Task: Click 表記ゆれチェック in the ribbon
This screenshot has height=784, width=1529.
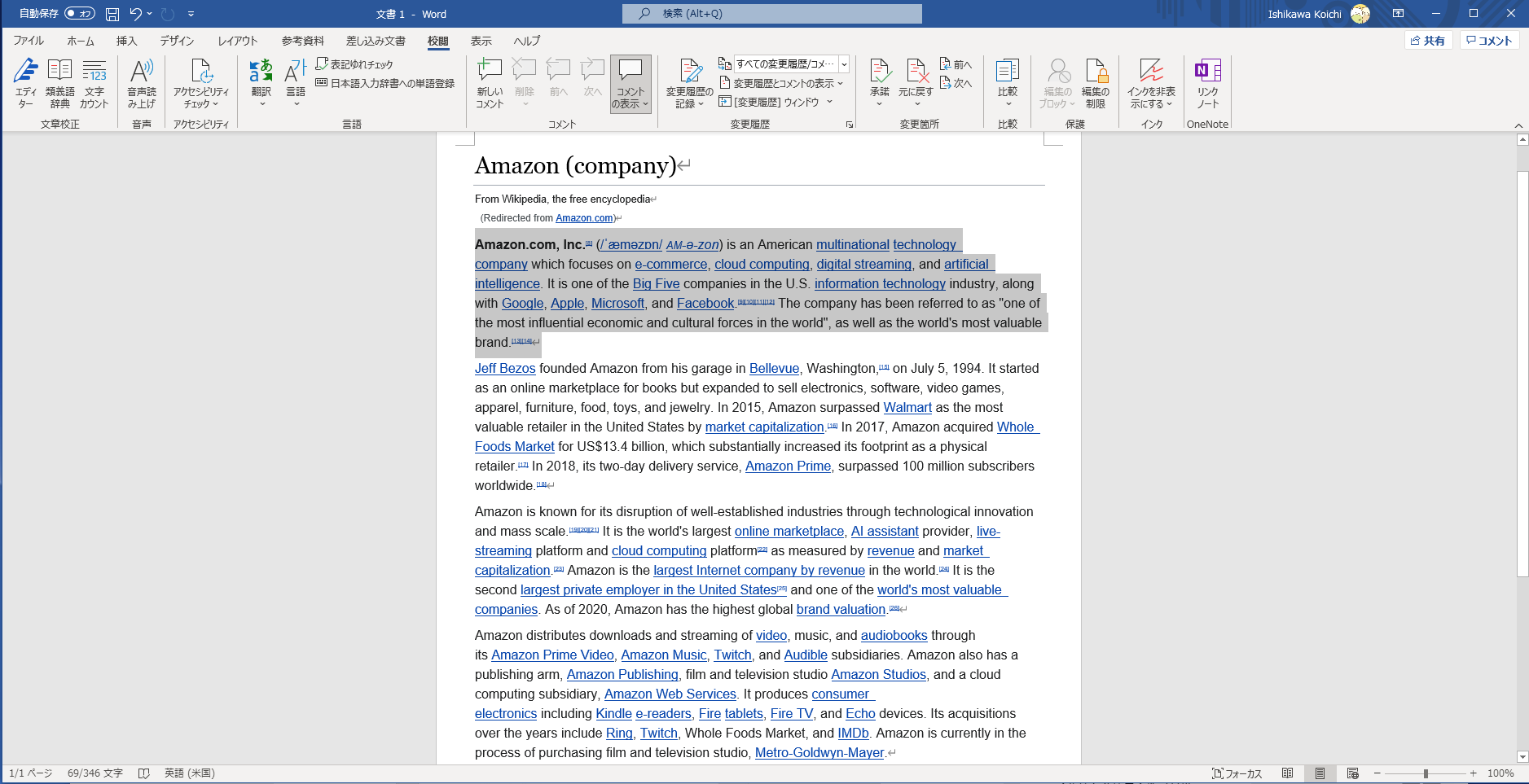Action: pos(354,64)
